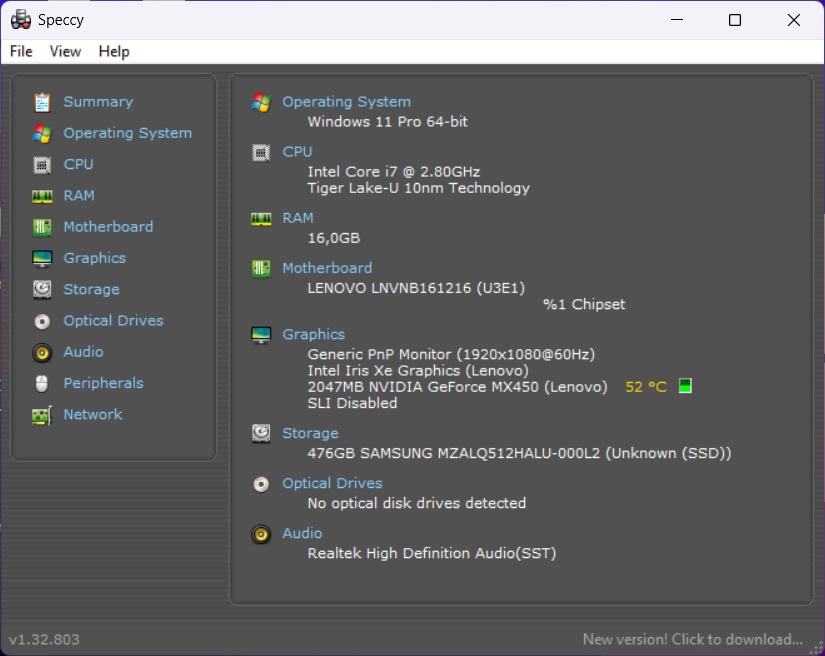Click 'Realtek High Definition Audio(SST)' text
825x656 pixels.
pyautogui.click(x=432, y=553)
